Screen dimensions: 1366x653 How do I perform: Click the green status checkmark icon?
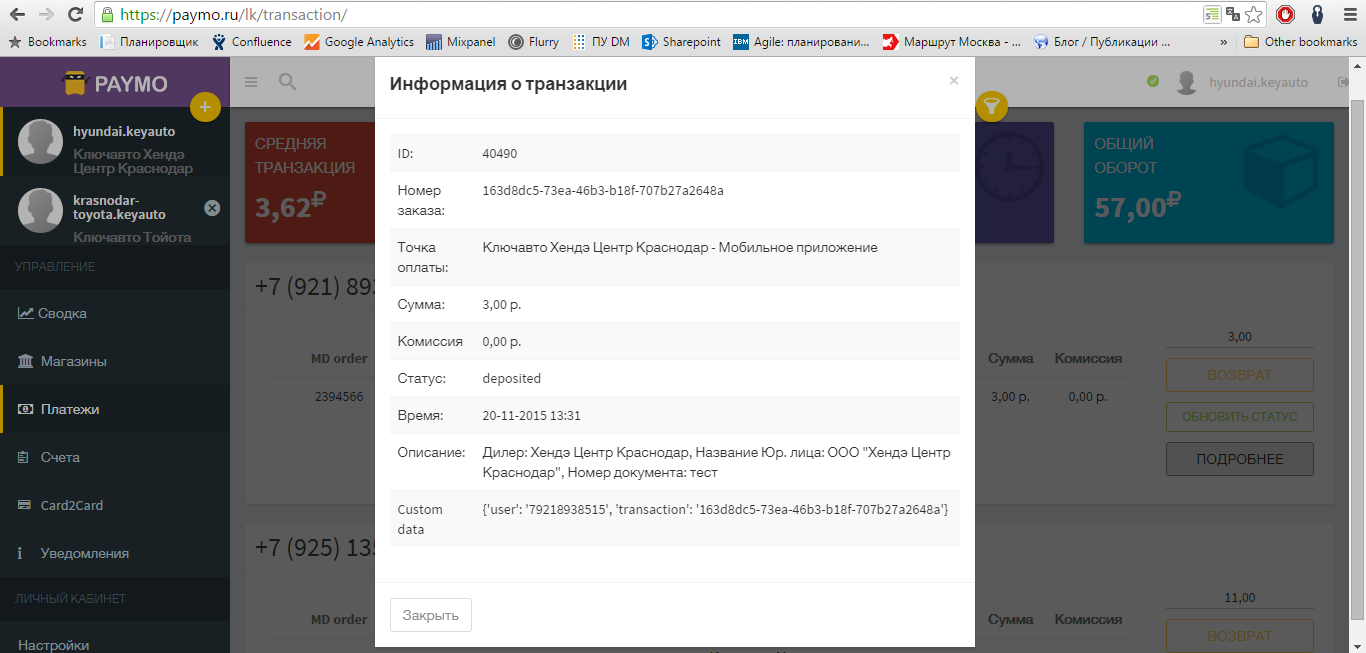1153,81
